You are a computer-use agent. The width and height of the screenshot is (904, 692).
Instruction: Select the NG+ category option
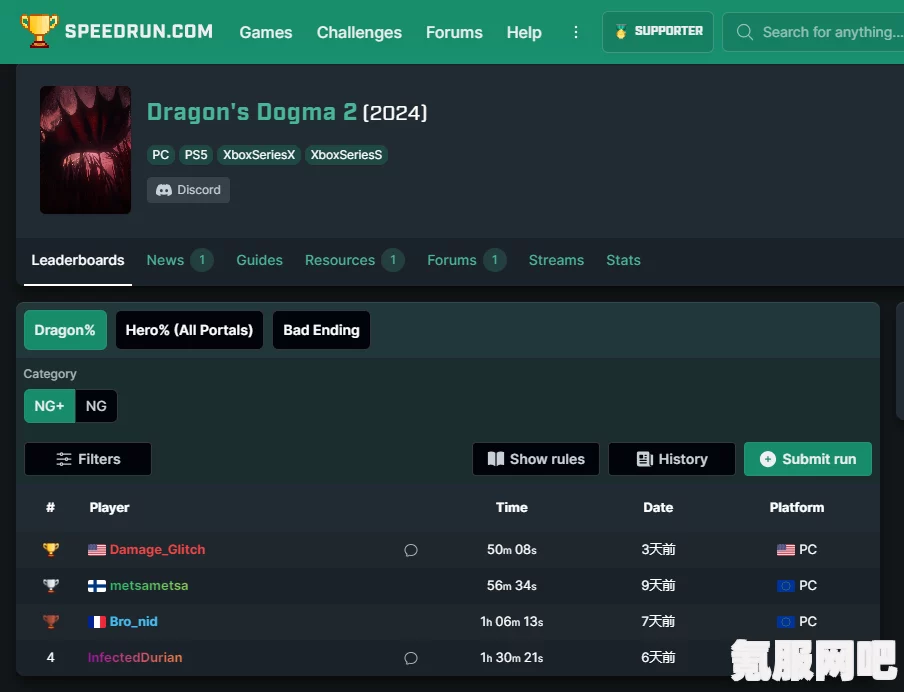[x=50, y=406]
